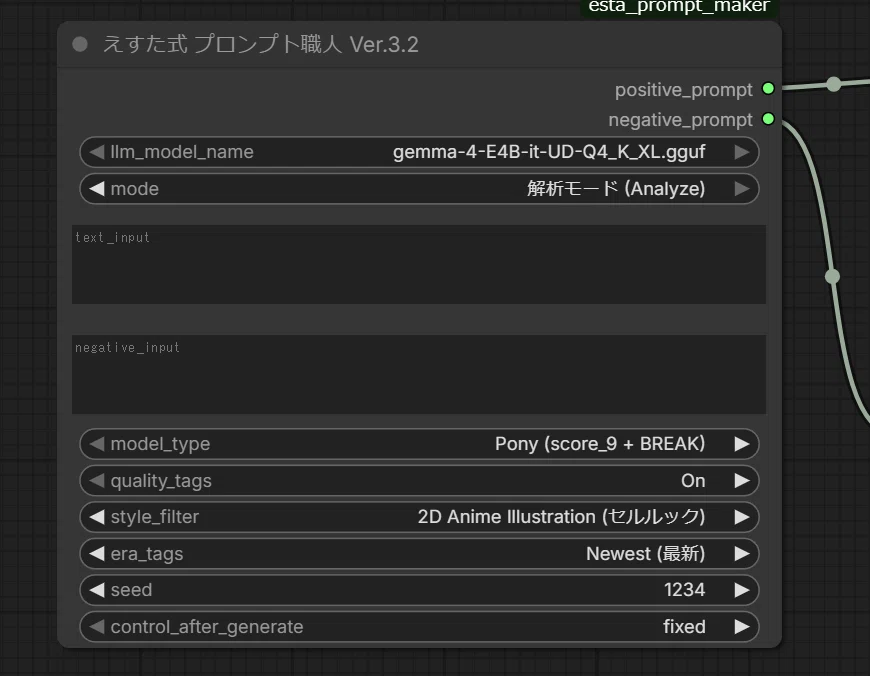Previous era_tags option left arrow

pyautogui.click(x=97, y=554)
